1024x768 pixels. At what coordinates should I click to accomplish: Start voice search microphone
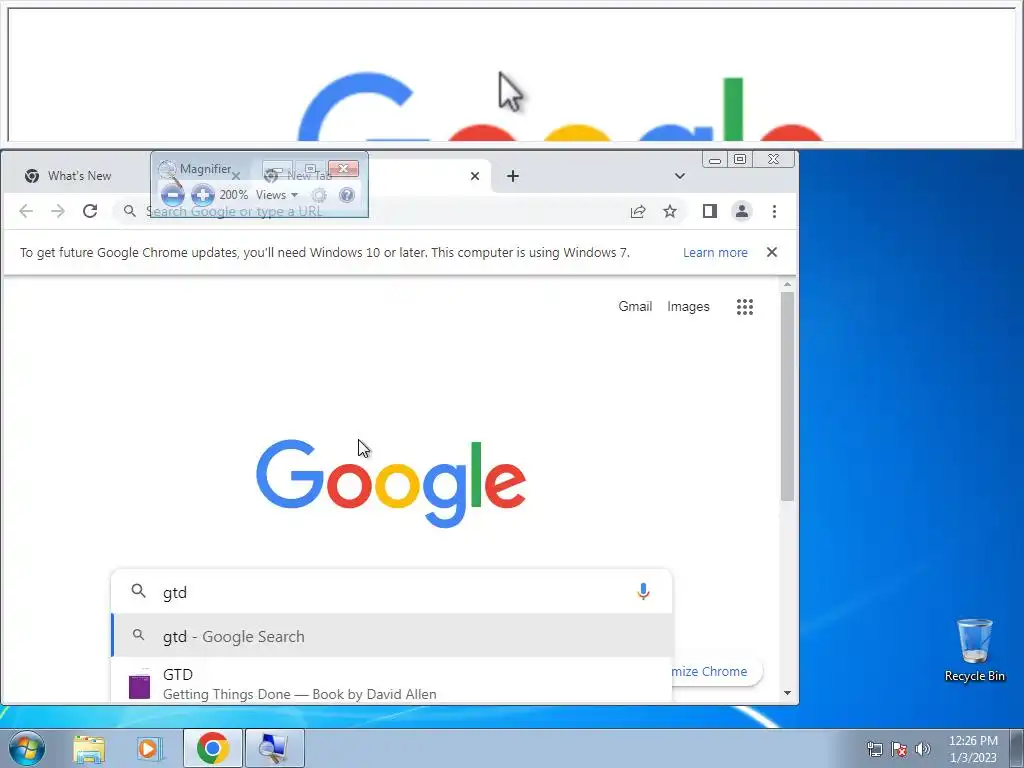point(643,592)
